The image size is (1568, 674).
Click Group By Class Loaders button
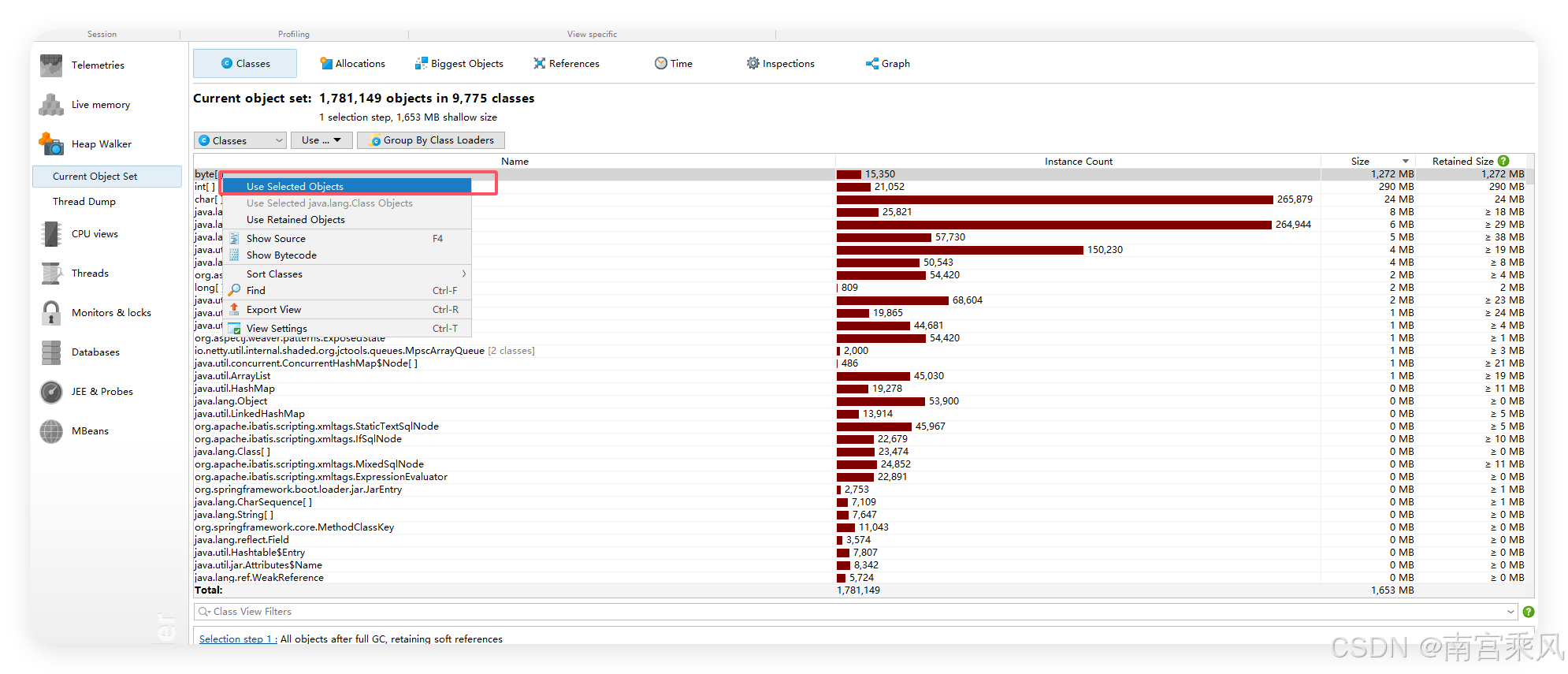pos(431,140)
